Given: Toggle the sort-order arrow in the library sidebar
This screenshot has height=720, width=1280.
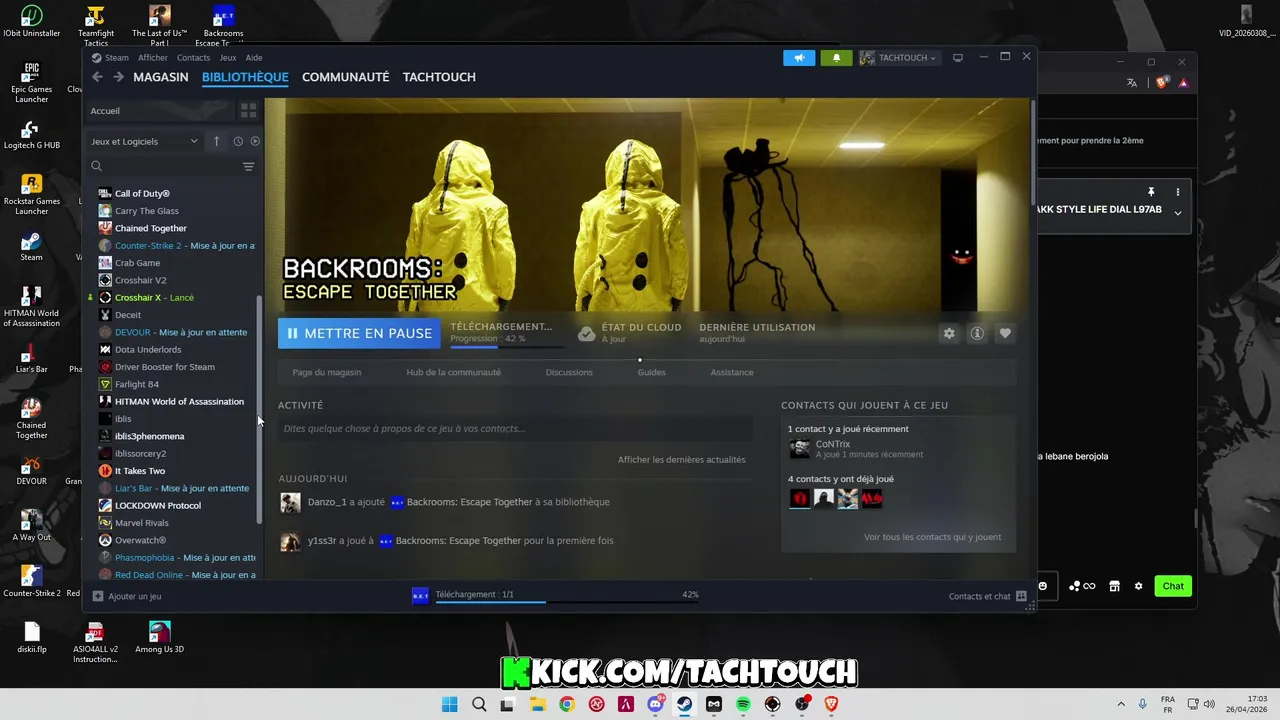Looking at the screenshot, I should [x=216, y=141].
